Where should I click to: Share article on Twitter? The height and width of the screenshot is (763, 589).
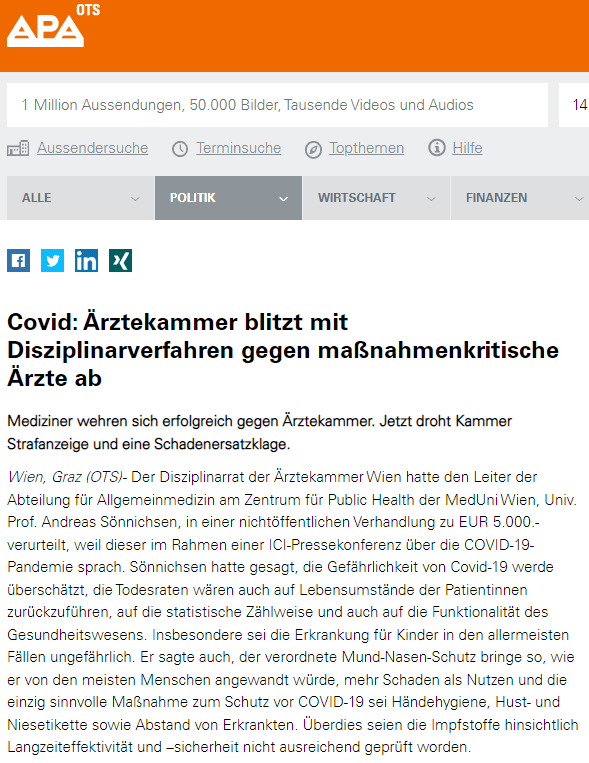pos(53,260)
